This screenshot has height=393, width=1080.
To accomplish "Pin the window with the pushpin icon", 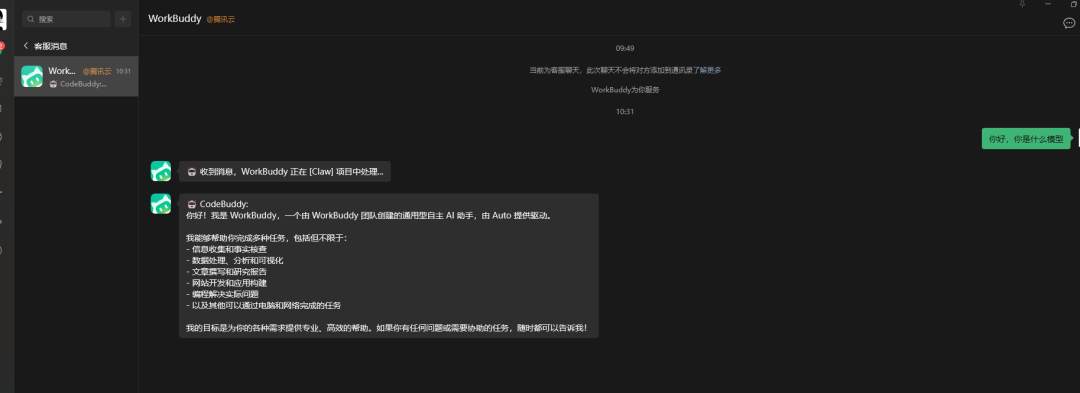I will (x=1022, y=4).
